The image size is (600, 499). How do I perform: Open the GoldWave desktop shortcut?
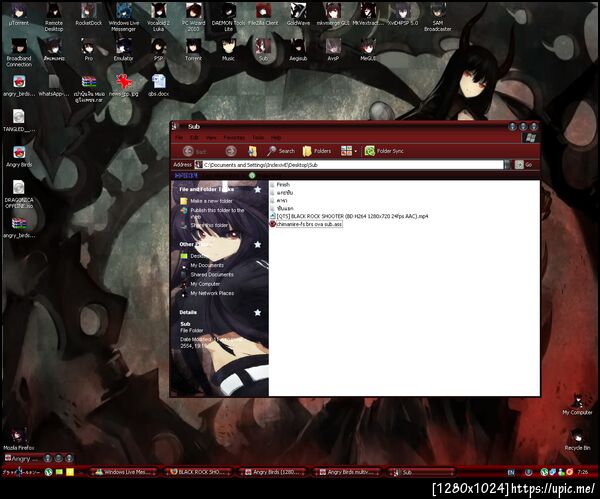(x=298, y=15)
